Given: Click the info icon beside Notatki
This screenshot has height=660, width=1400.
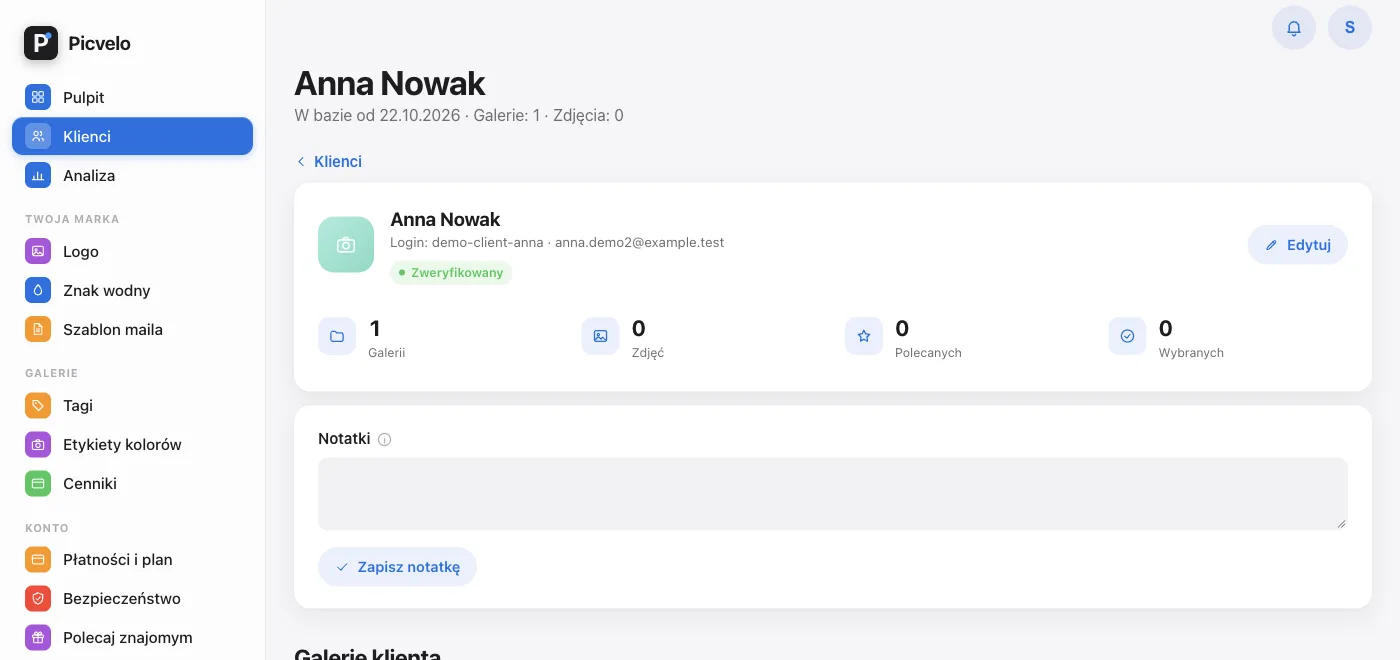Looking at the screenshot, I should (385, 439).
